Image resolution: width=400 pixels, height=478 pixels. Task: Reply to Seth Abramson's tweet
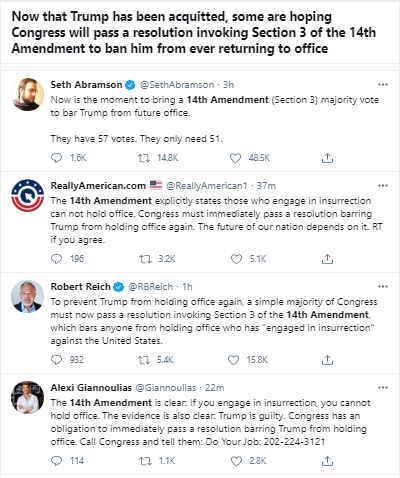pos(56,158)
